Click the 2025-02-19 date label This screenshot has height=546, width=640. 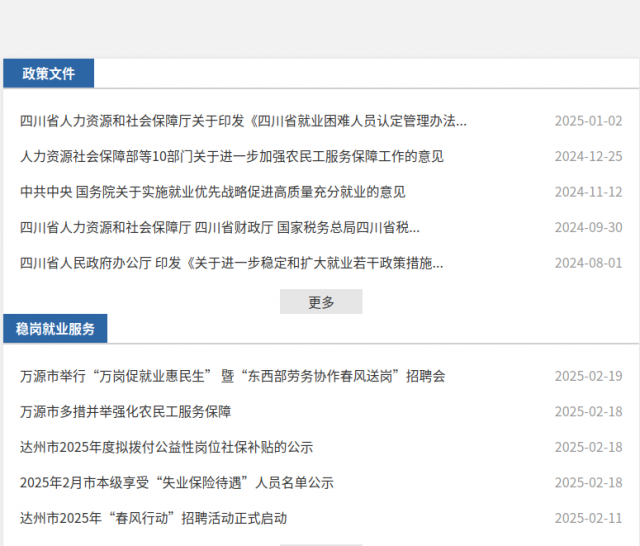(x=588, y=376)
